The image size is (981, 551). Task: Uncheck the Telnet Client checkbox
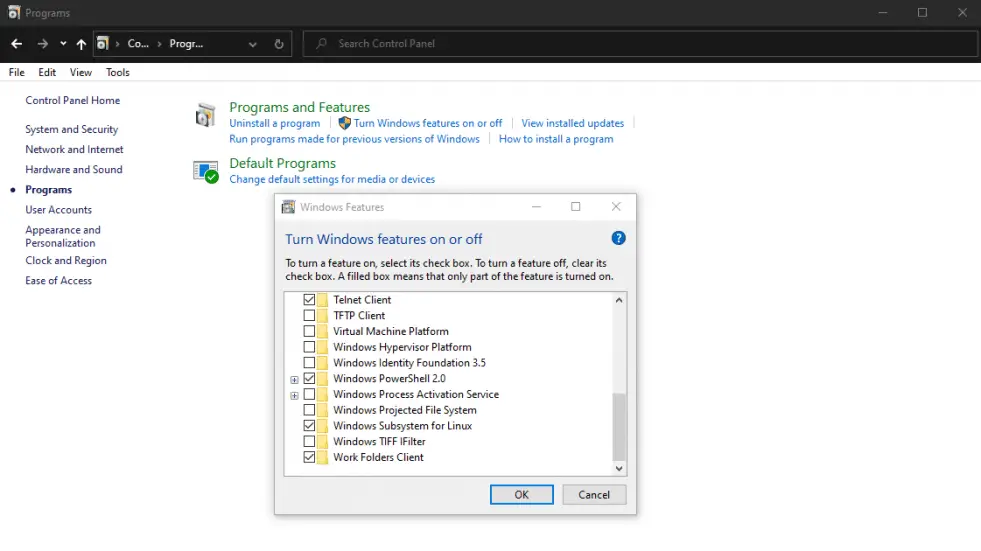coord(309,300)
